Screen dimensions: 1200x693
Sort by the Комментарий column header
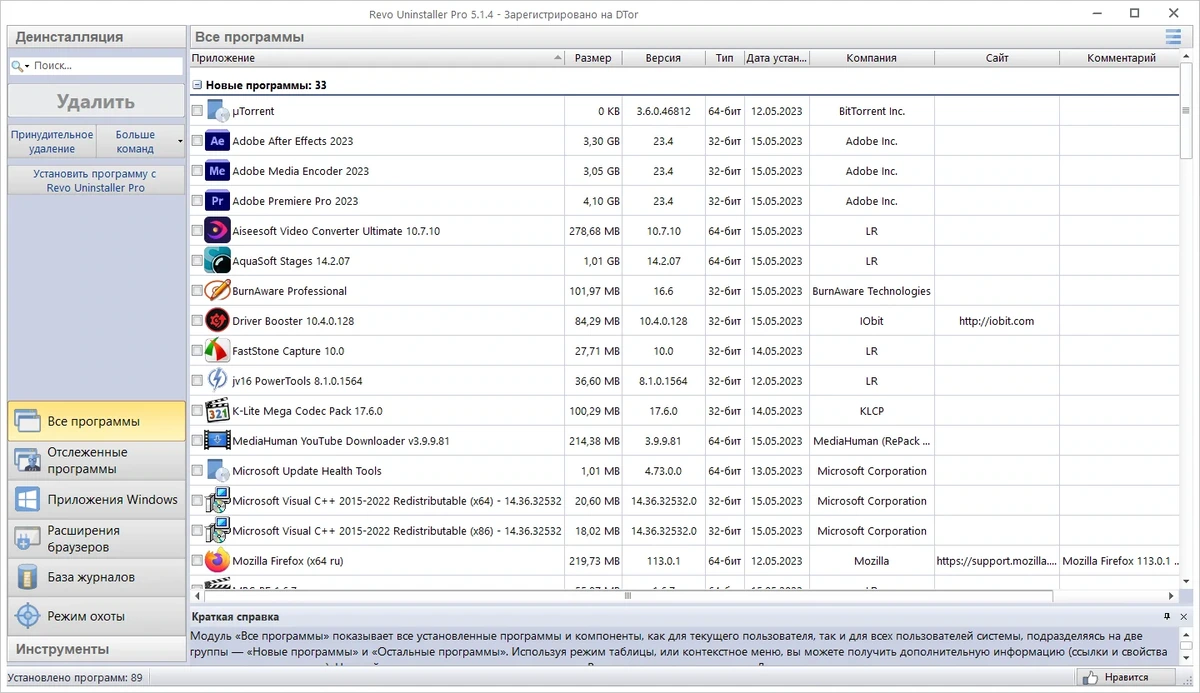pyautogui.click(x=1121, y=58)
